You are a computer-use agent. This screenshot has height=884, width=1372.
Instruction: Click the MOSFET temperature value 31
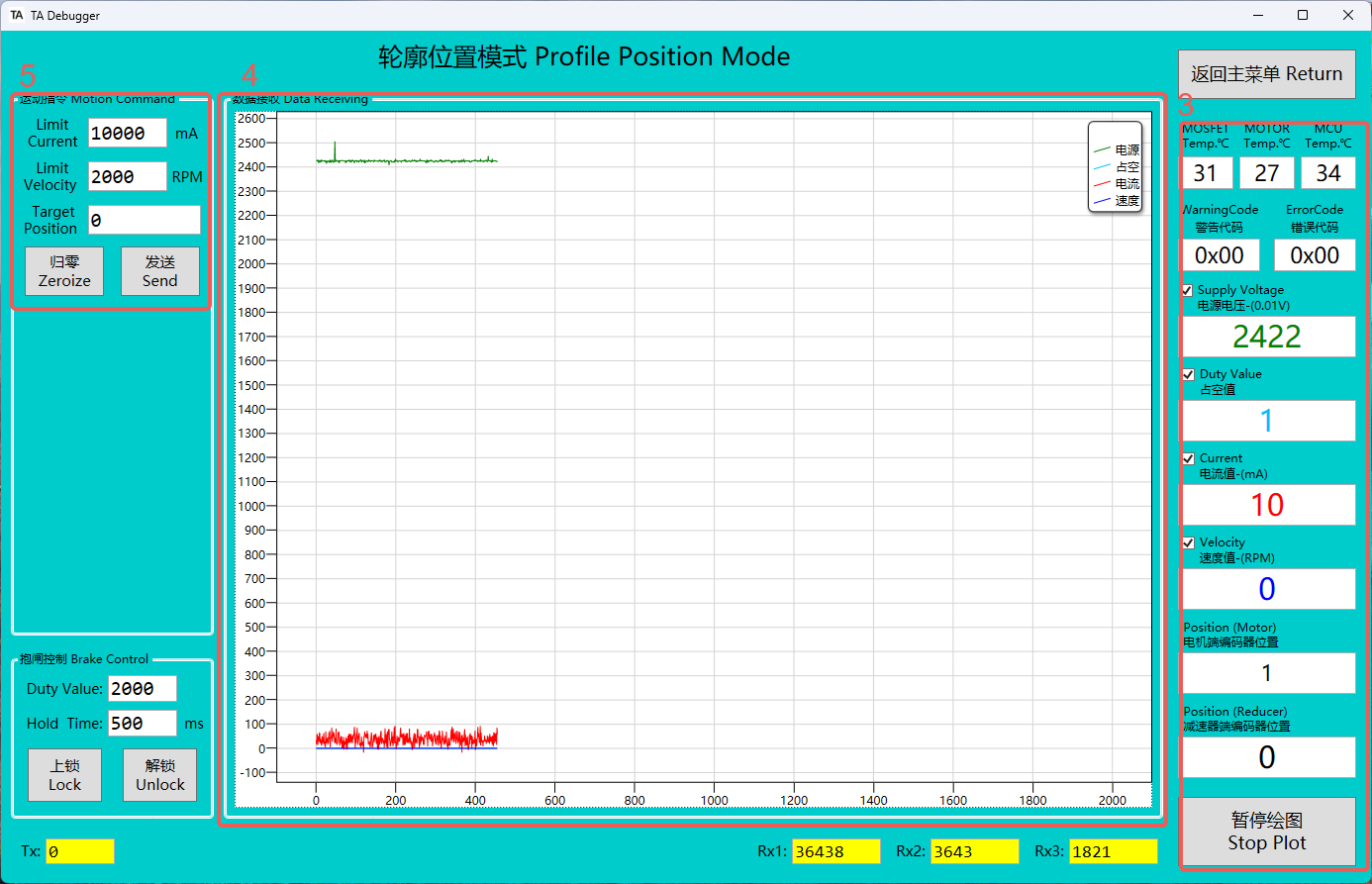pos(1206,173)
